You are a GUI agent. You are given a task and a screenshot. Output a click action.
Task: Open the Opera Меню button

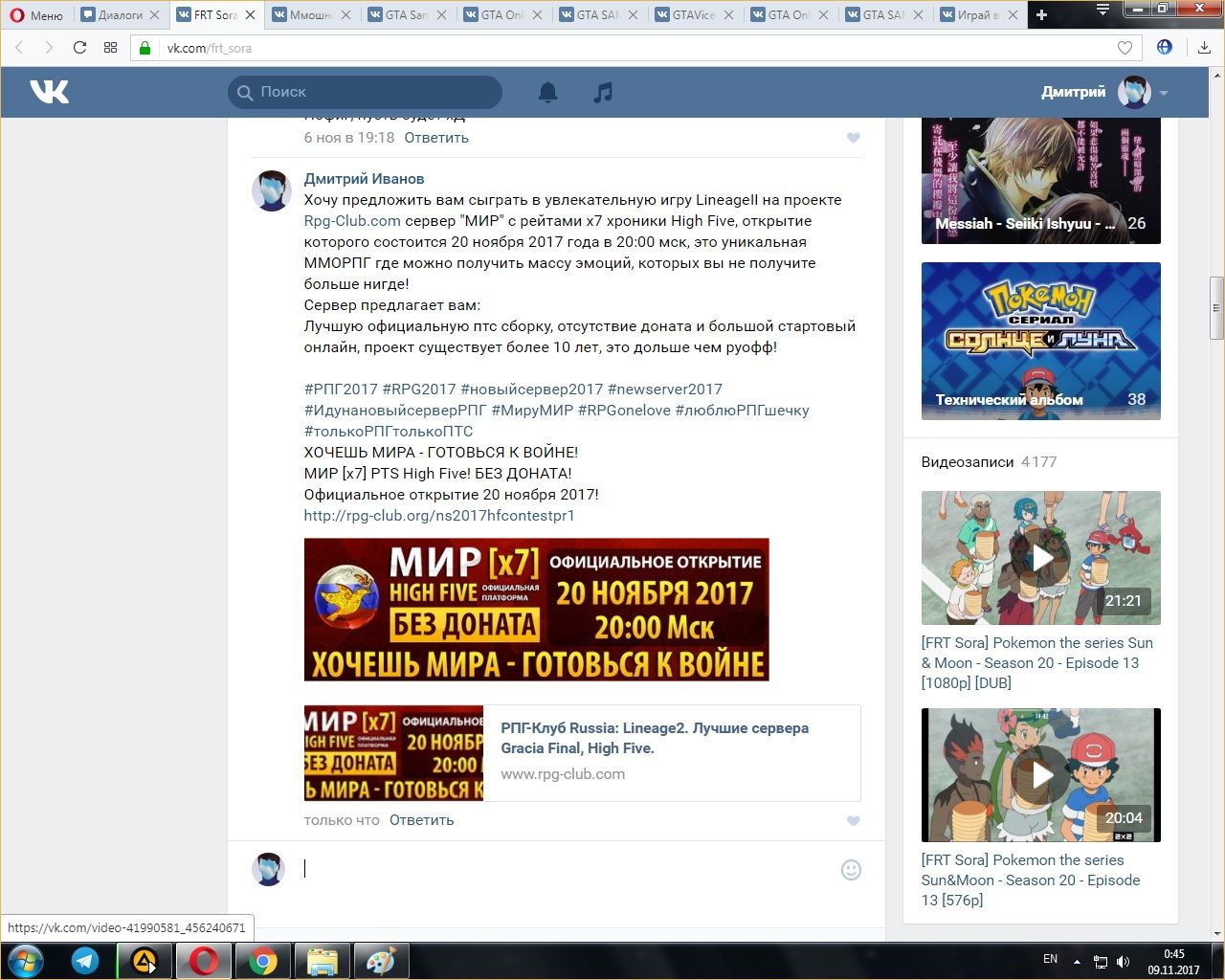[36, 15]
